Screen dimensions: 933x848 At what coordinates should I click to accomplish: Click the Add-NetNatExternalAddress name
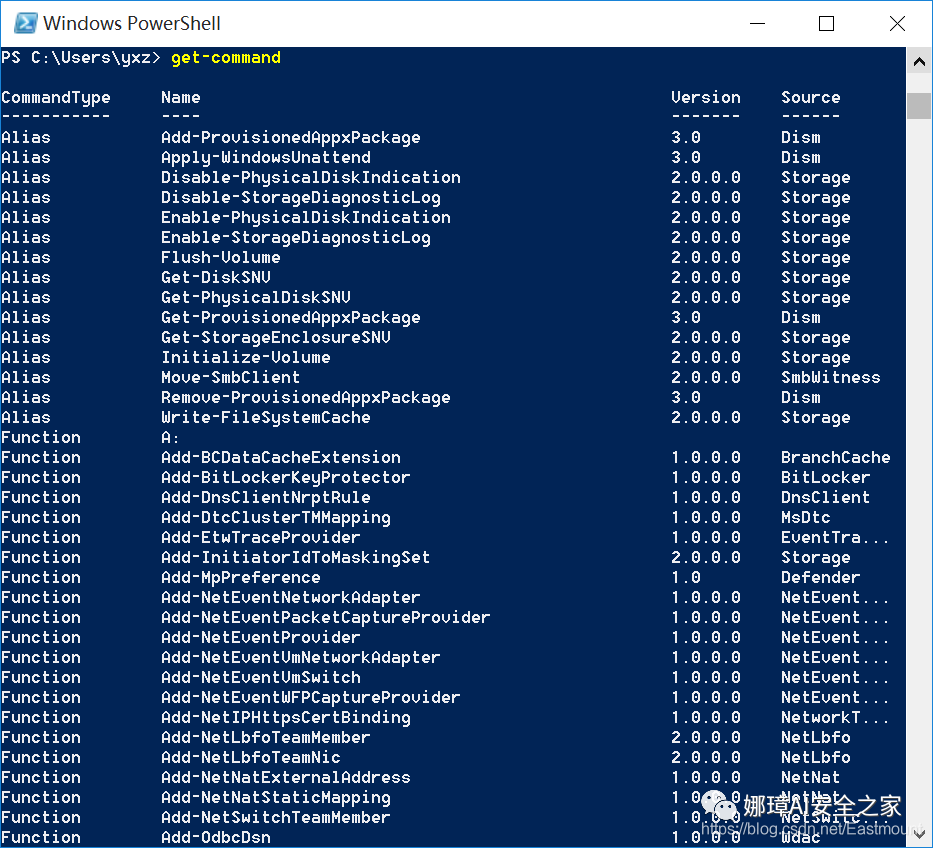(x=286, y=777)
